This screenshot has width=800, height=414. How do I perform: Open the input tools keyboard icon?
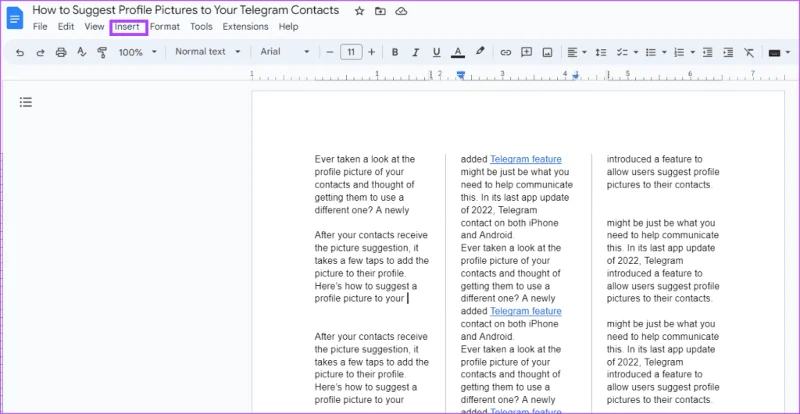(x=774, y=53)
